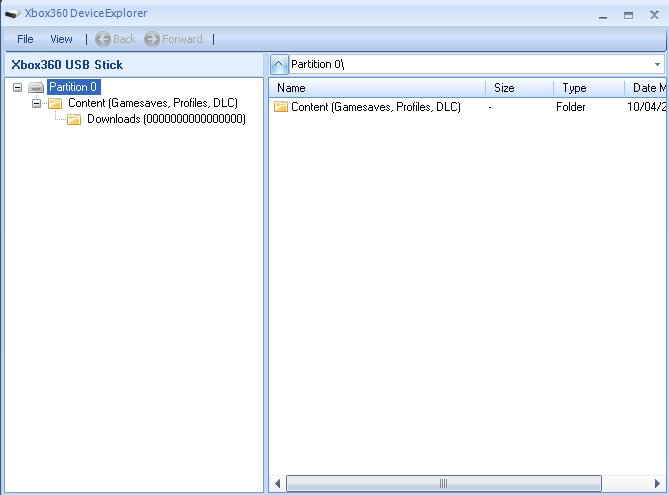Select Content (Gamesaves, Profiles, DLC) tree folder

point(153,103)
